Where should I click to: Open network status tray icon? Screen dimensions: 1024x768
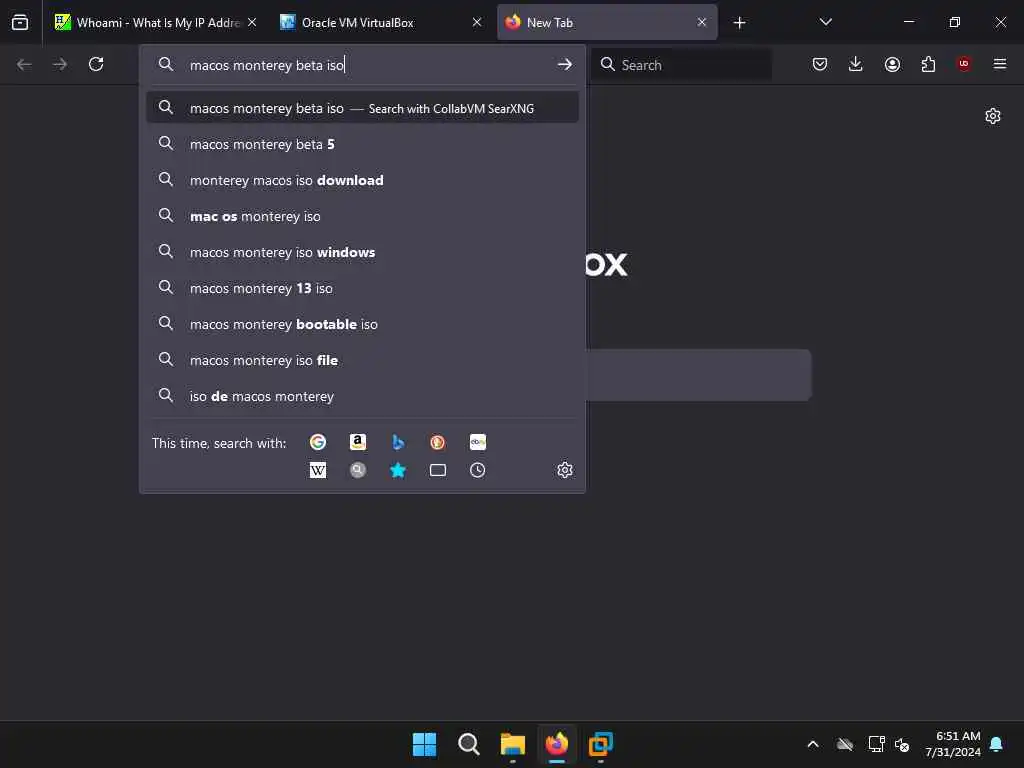[876, 744]
